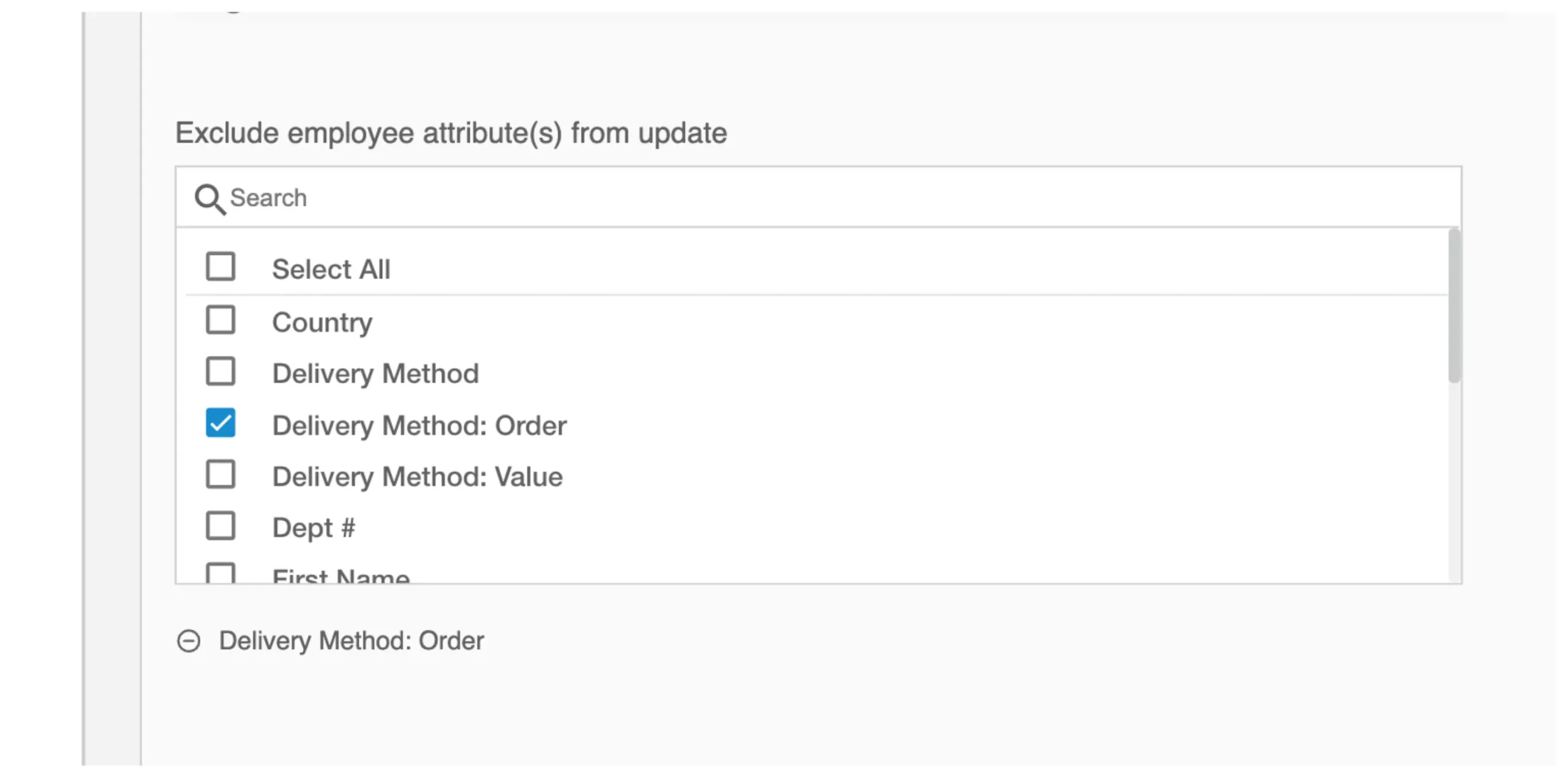Select the Country row in the list
This screenshot has height=777, width=1568.
tap(322, 321)
